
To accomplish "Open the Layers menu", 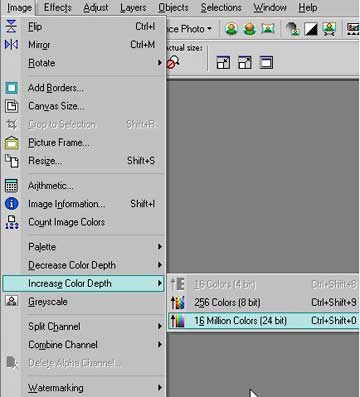I will 133,8.
